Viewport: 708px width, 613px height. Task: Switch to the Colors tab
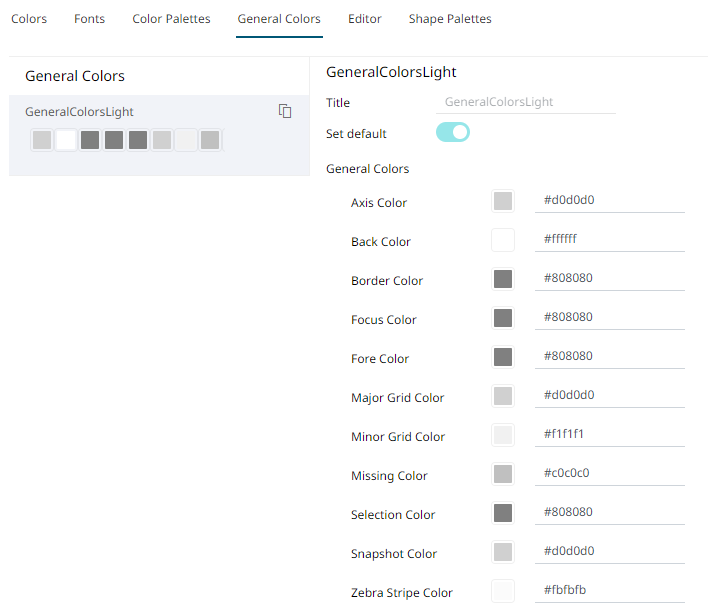coord(29,19)
